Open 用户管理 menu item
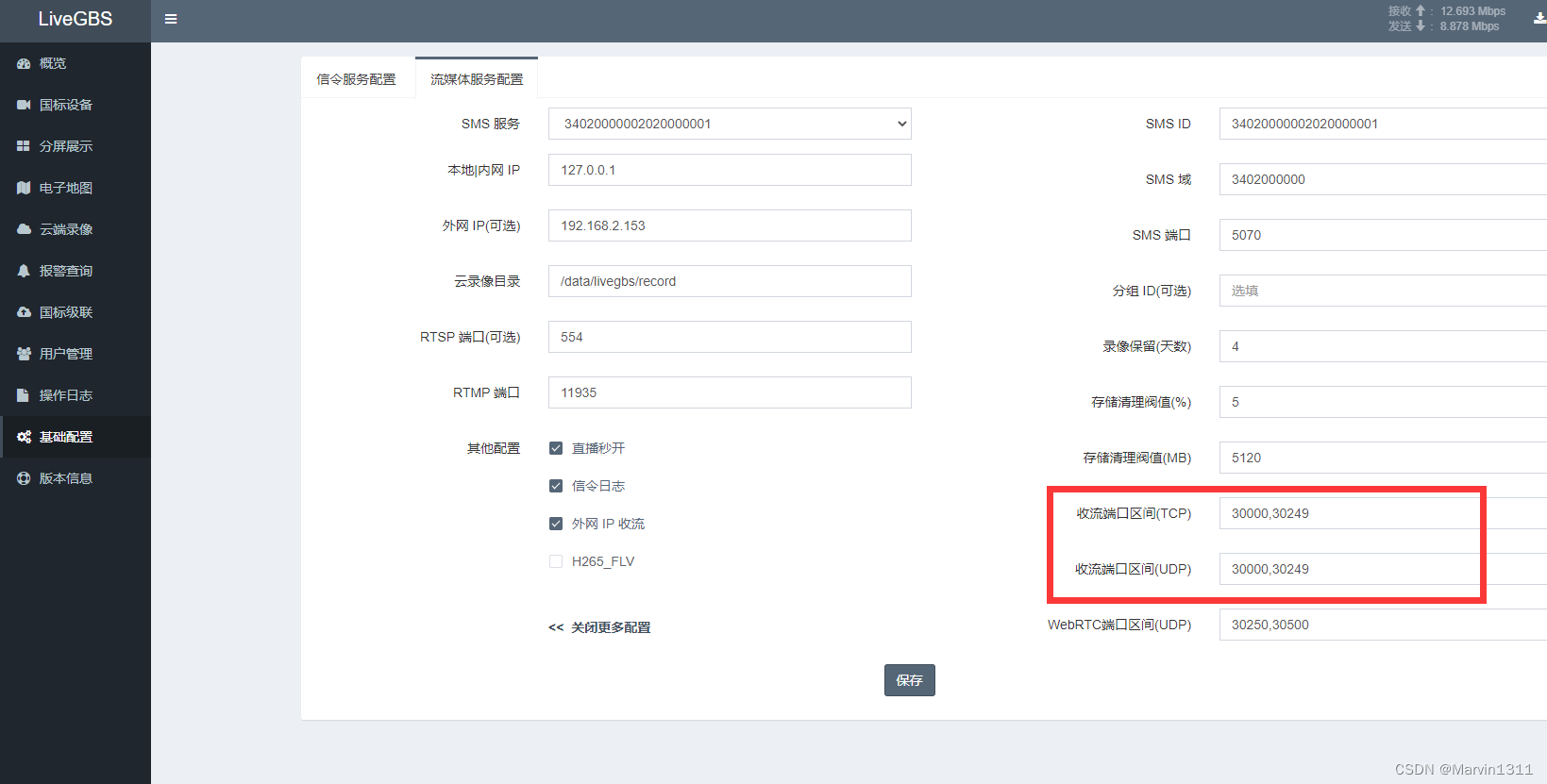The height and width of the screenshot is (784, 1547). [76, 354]
